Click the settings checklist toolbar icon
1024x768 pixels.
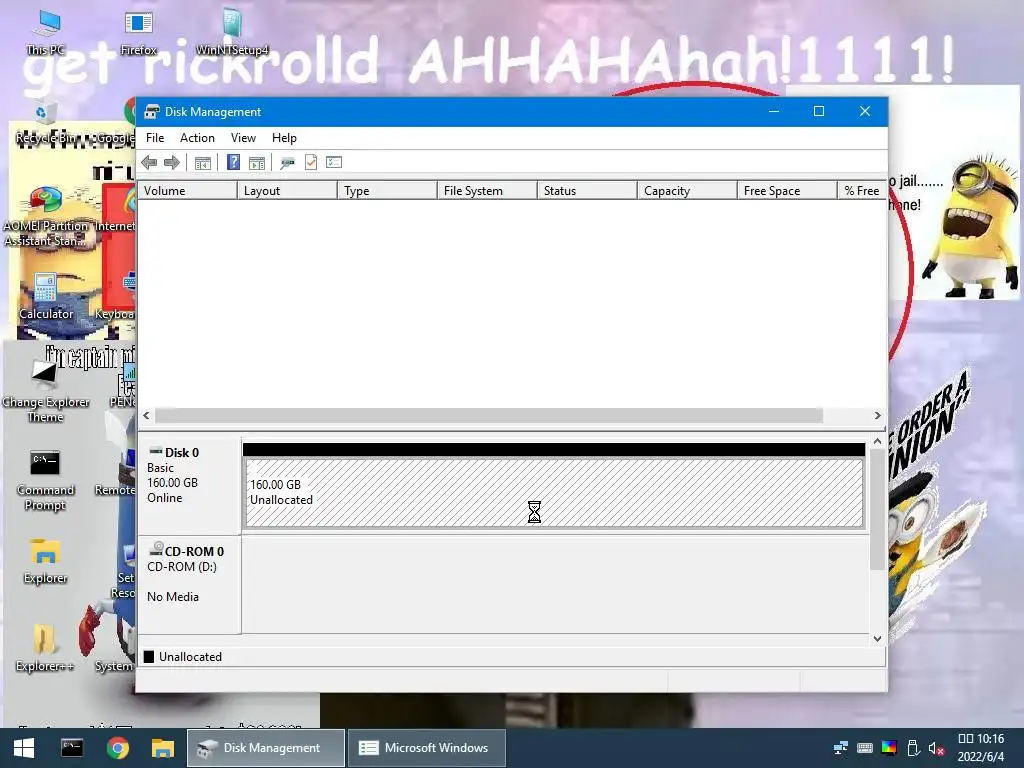click(x=334, y=162)
